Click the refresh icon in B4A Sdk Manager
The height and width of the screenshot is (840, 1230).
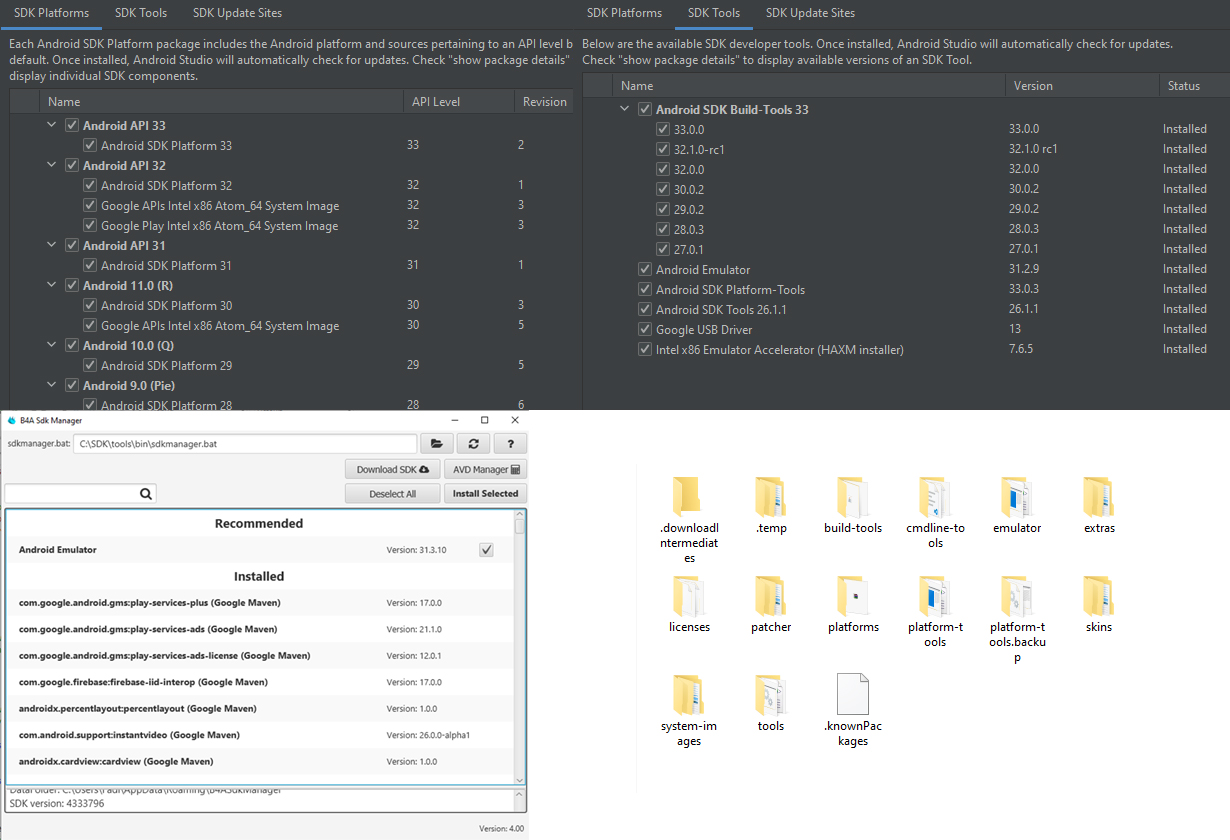tap(473, 443)
